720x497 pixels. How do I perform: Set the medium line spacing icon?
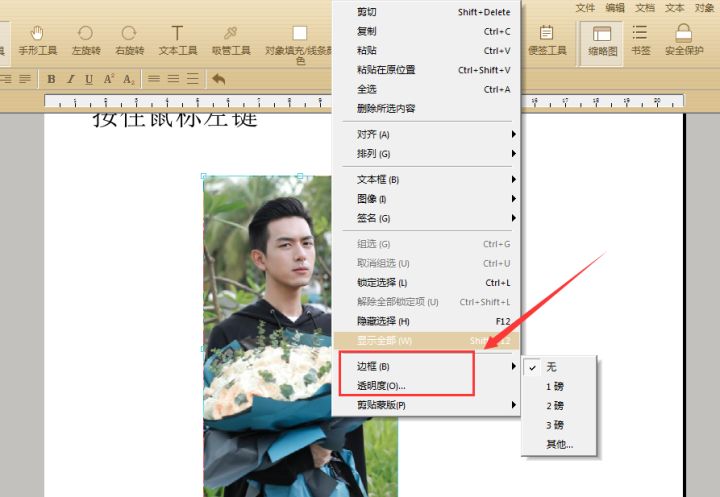pyautogui.click(x=173, y=79)
